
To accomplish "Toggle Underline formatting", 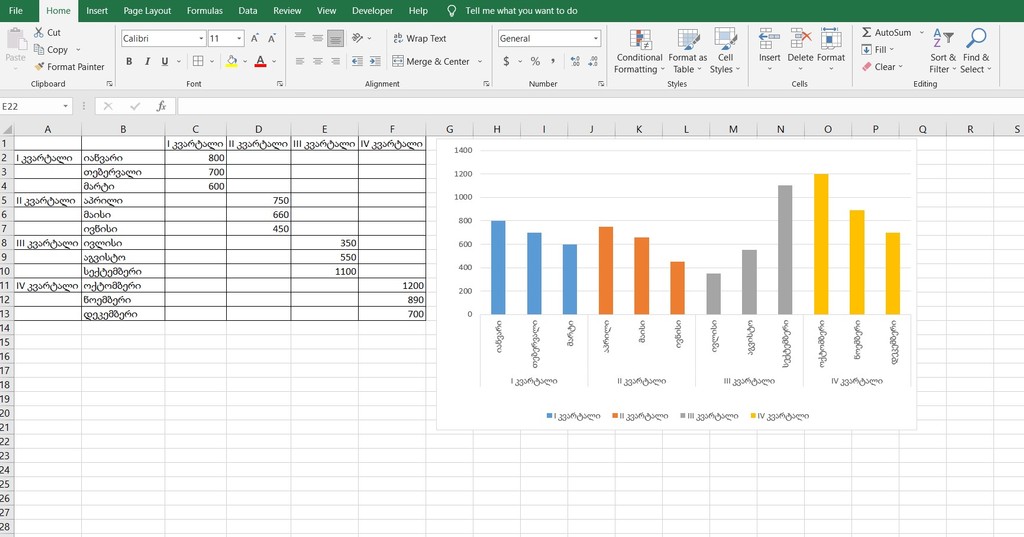I will click(165, 61).
